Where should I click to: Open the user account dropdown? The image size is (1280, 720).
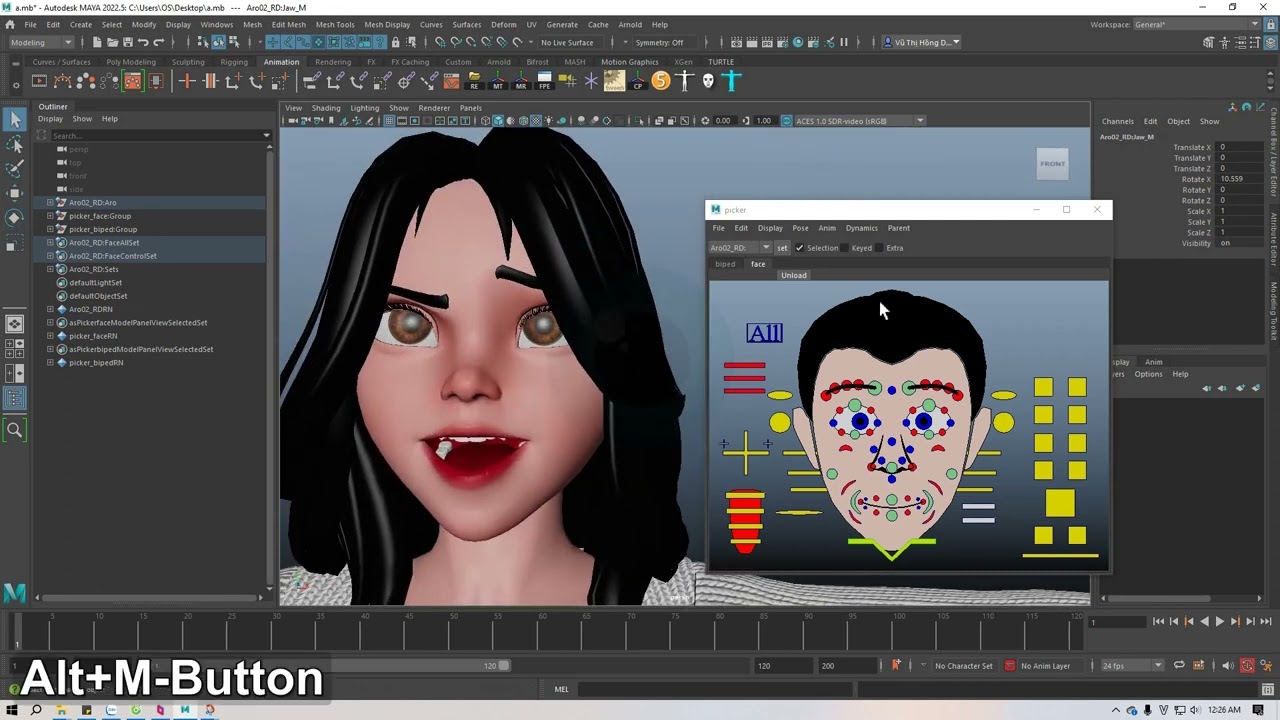pos(921,42)
